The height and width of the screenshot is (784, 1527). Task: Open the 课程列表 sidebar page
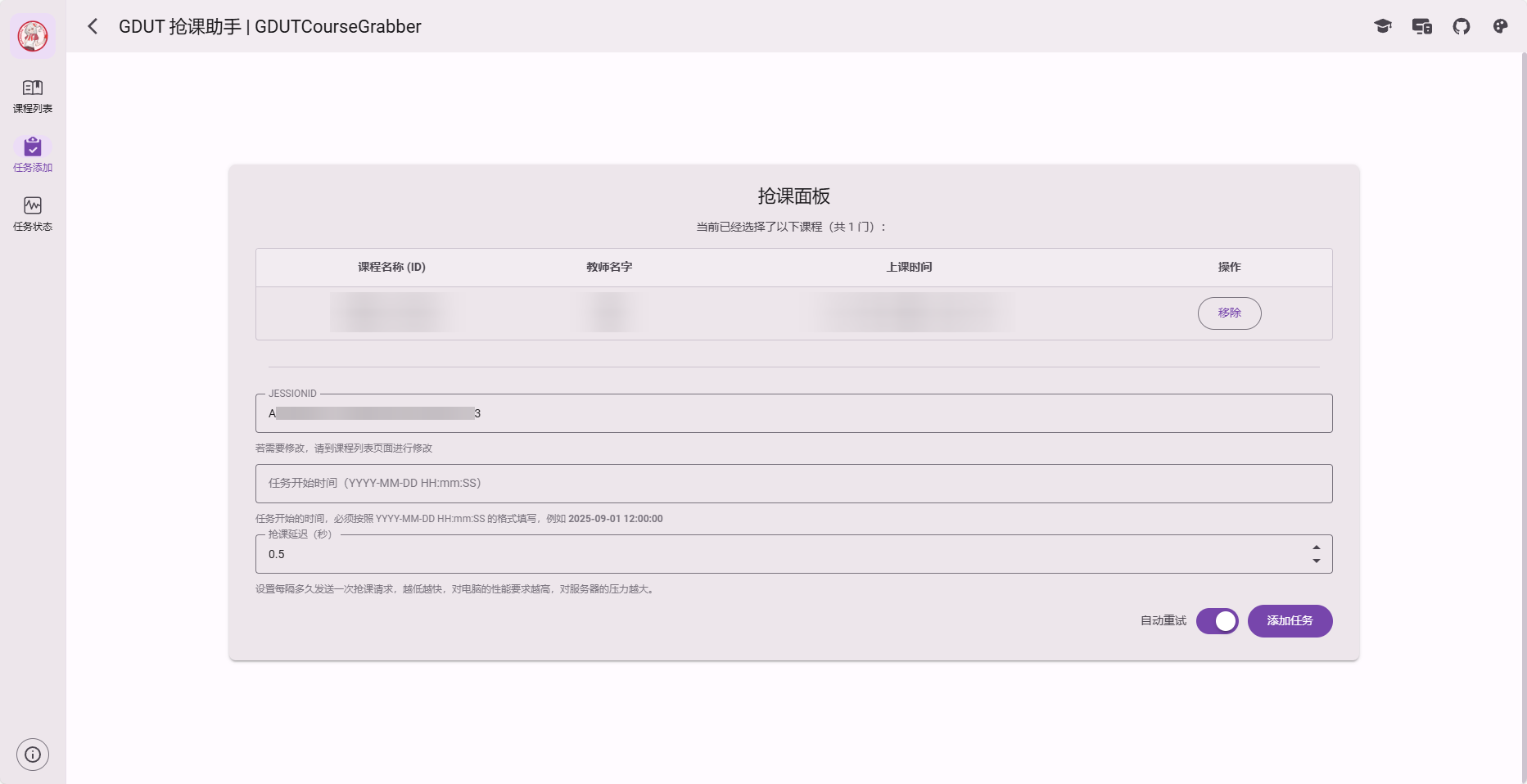tap(33, 96)
